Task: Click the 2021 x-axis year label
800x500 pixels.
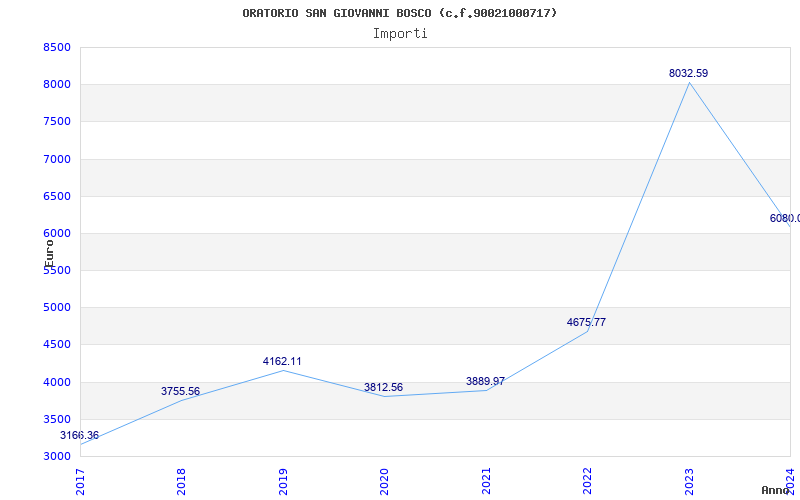Action: pyautogui.click(x=486, y=481)
